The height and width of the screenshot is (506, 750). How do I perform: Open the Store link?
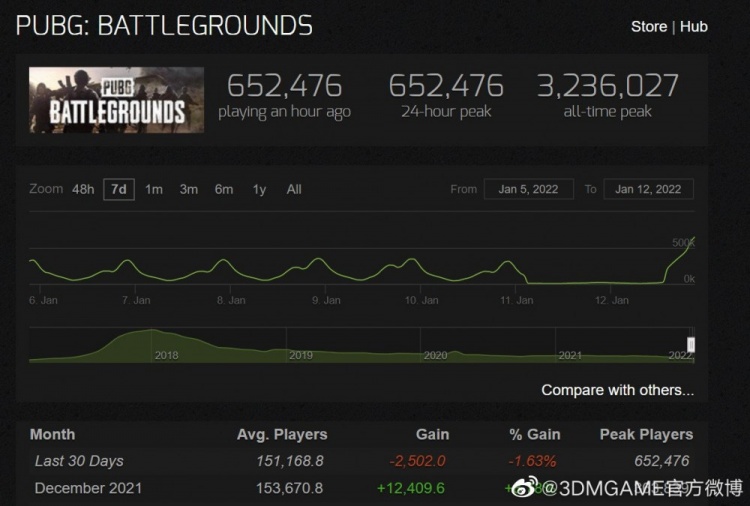pyautogui.click(x=649, y=27)
